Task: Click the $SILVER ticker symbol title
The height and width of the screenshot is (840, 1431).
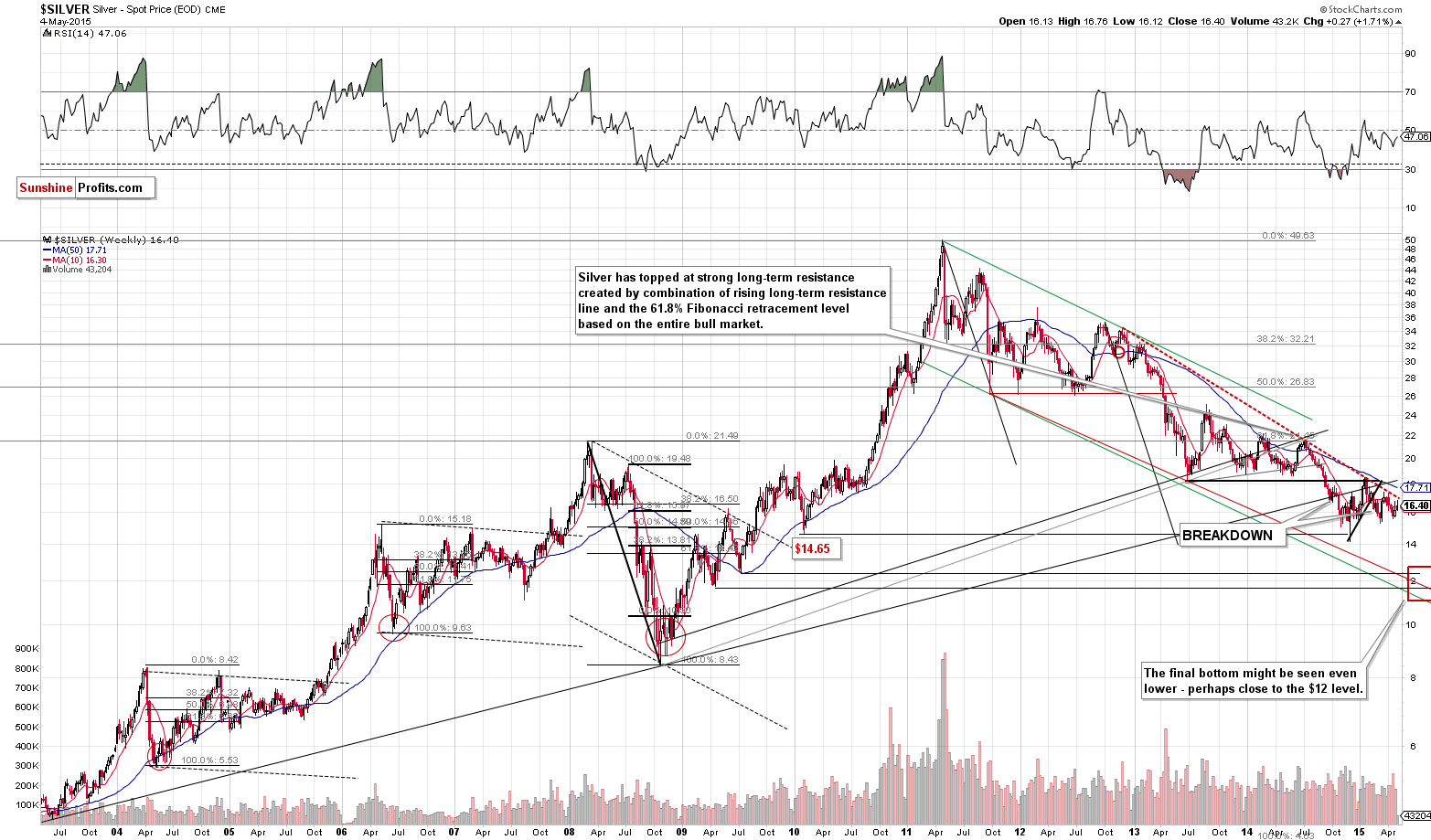Action: click(x=65, y=9)
